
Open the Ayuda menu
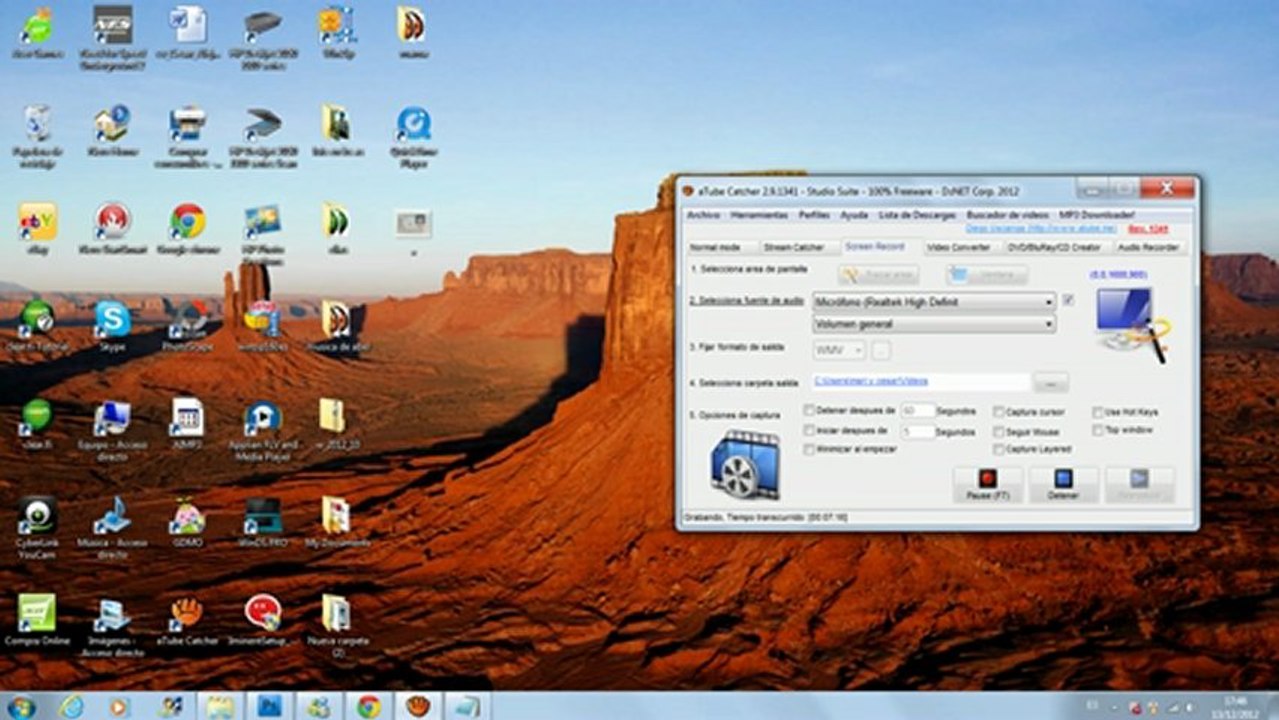(x=854, y=215)
